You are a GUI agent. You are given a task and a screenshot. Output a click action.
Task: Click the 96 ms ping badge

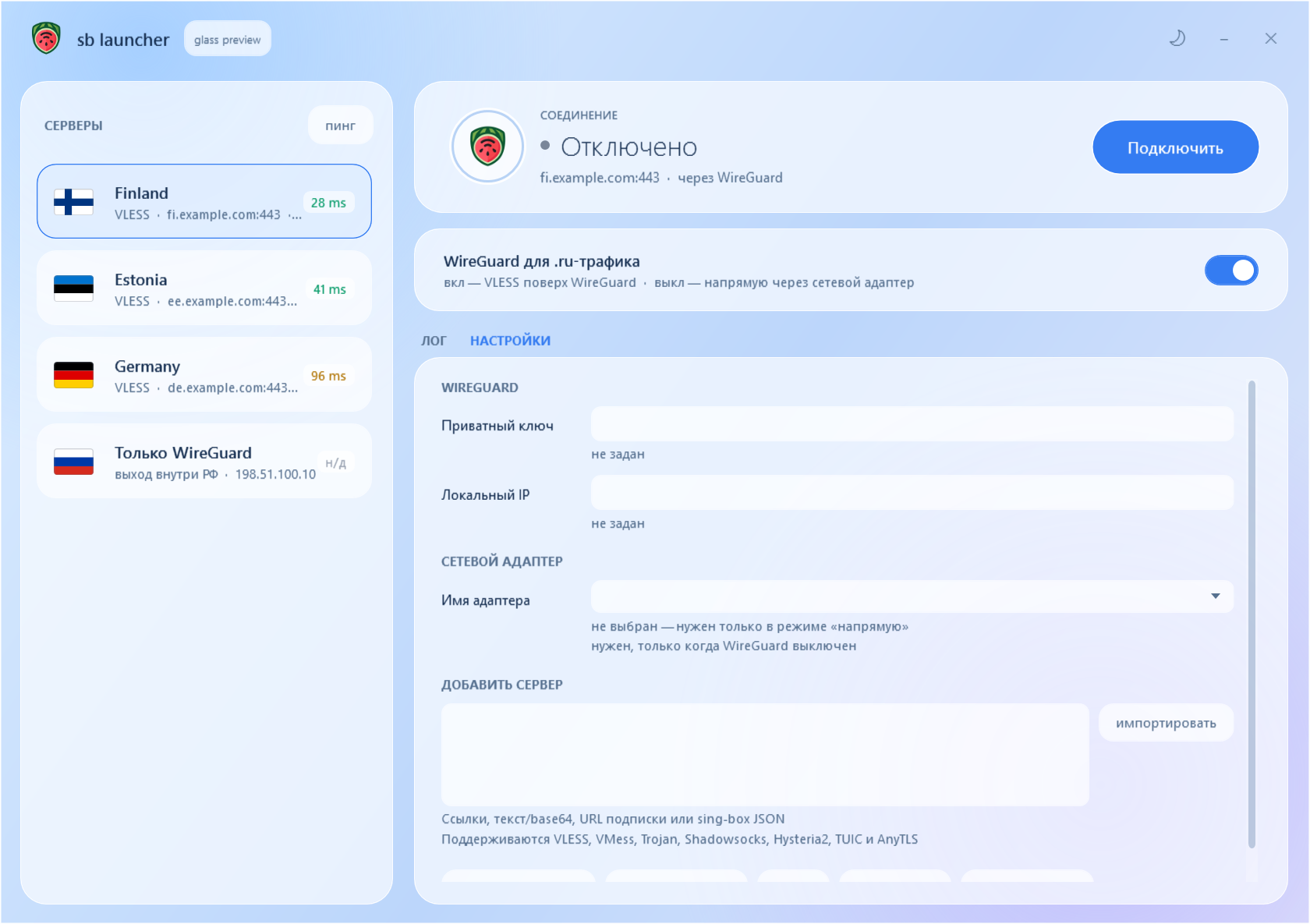(328, 376)
